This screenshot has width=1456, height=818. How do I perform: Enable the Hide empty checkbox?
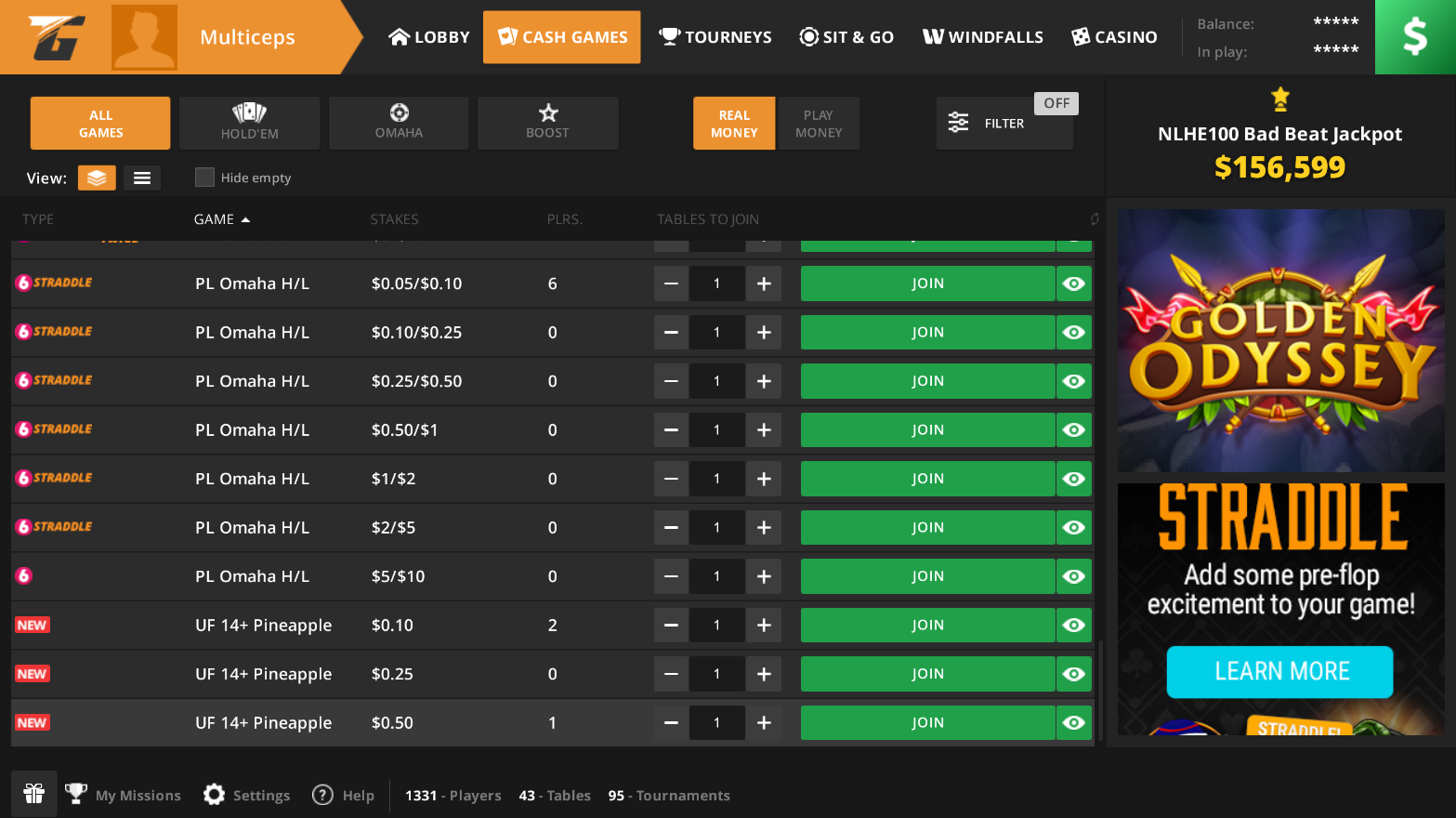[x=204, y=178]
